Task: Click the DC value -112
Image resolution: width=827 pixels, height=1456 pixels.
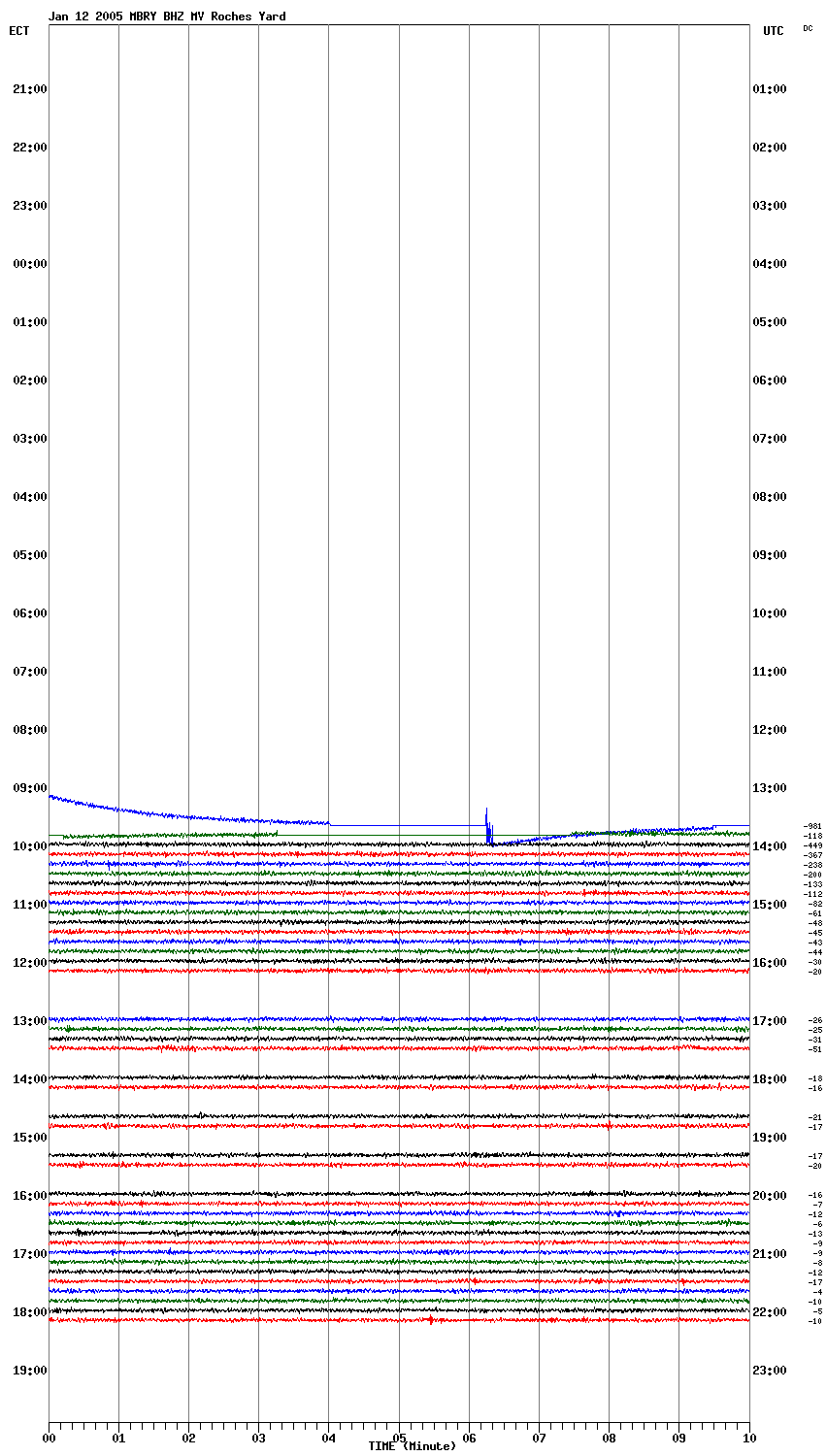Action: point(812,894)
